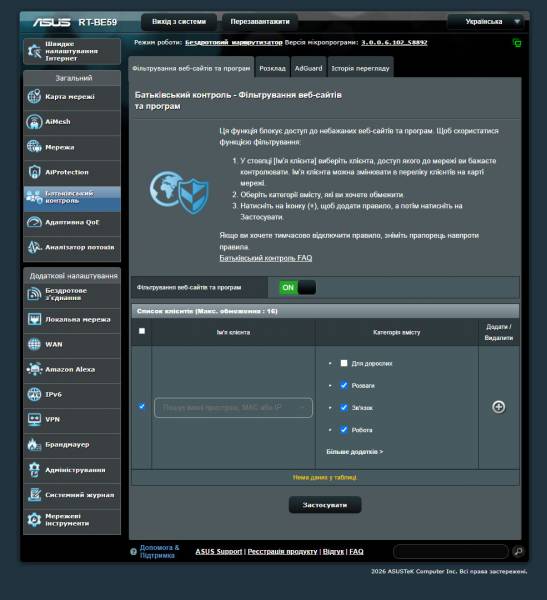Click the Застосувати button
Viewport: 547px width, 600px height.
click(x=325, y=505)
